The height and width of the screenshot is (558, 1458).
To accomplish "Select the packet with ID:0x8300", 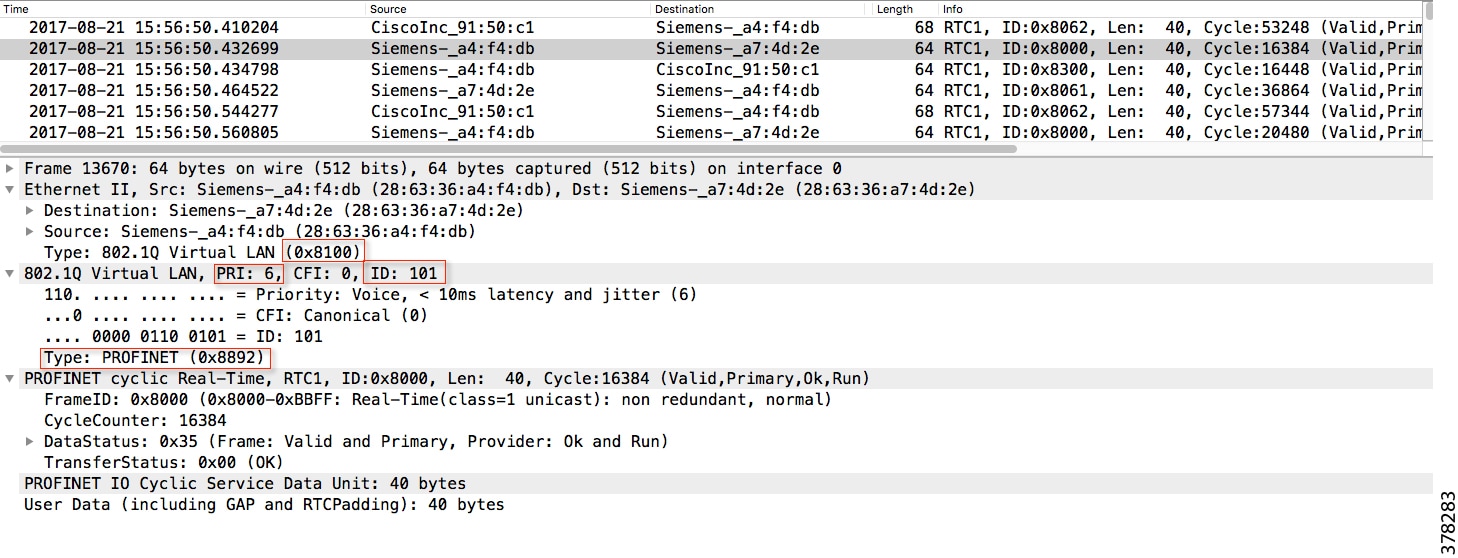I will [711, 69].
